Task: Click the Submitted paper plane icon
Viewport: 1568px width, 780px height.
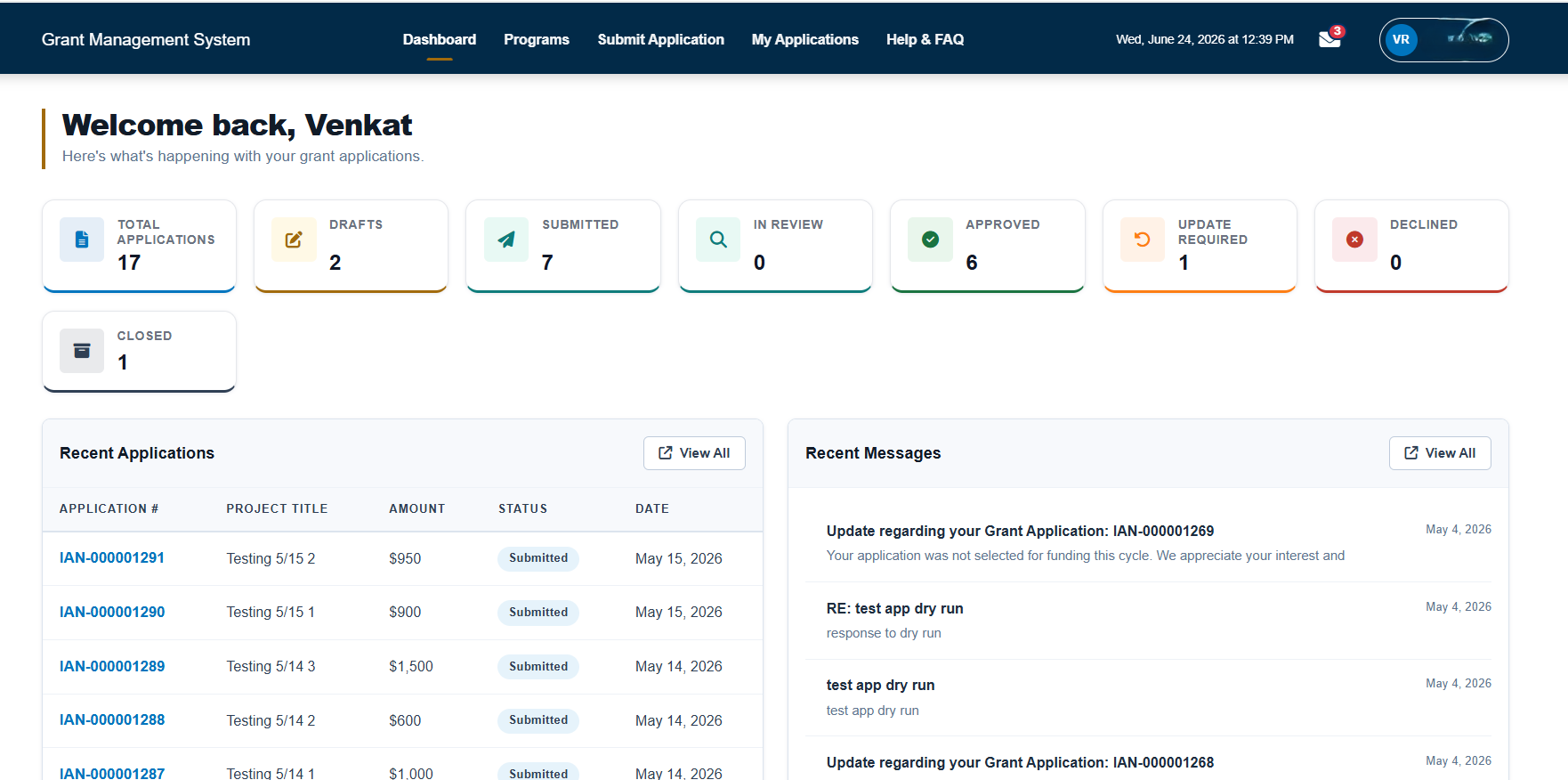Action: 506,240
